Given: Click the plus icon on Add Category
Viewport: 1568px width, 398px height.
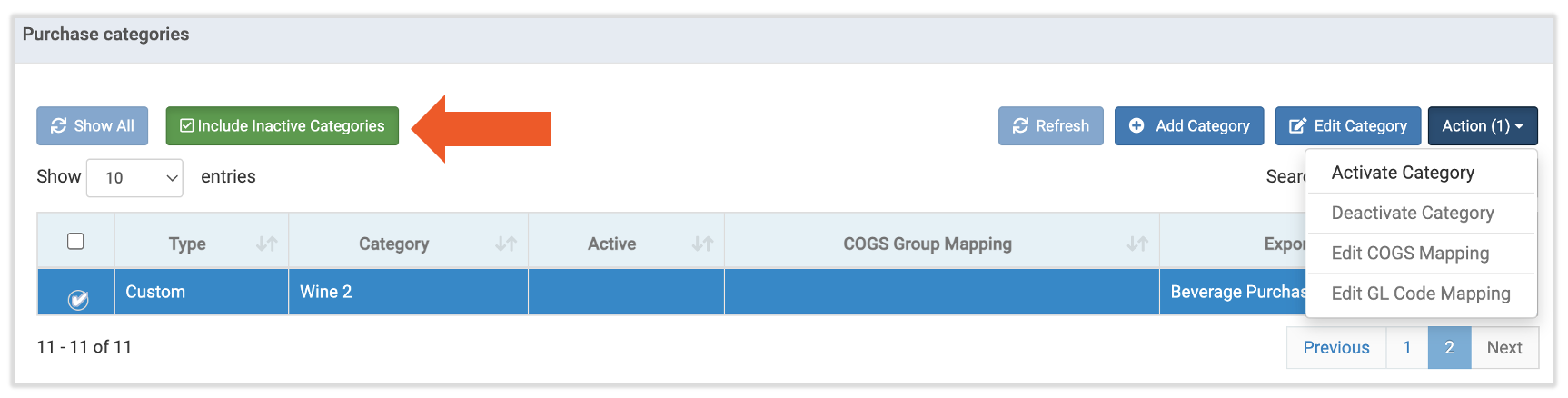Looking at the screenshot, I should 1136,126.
